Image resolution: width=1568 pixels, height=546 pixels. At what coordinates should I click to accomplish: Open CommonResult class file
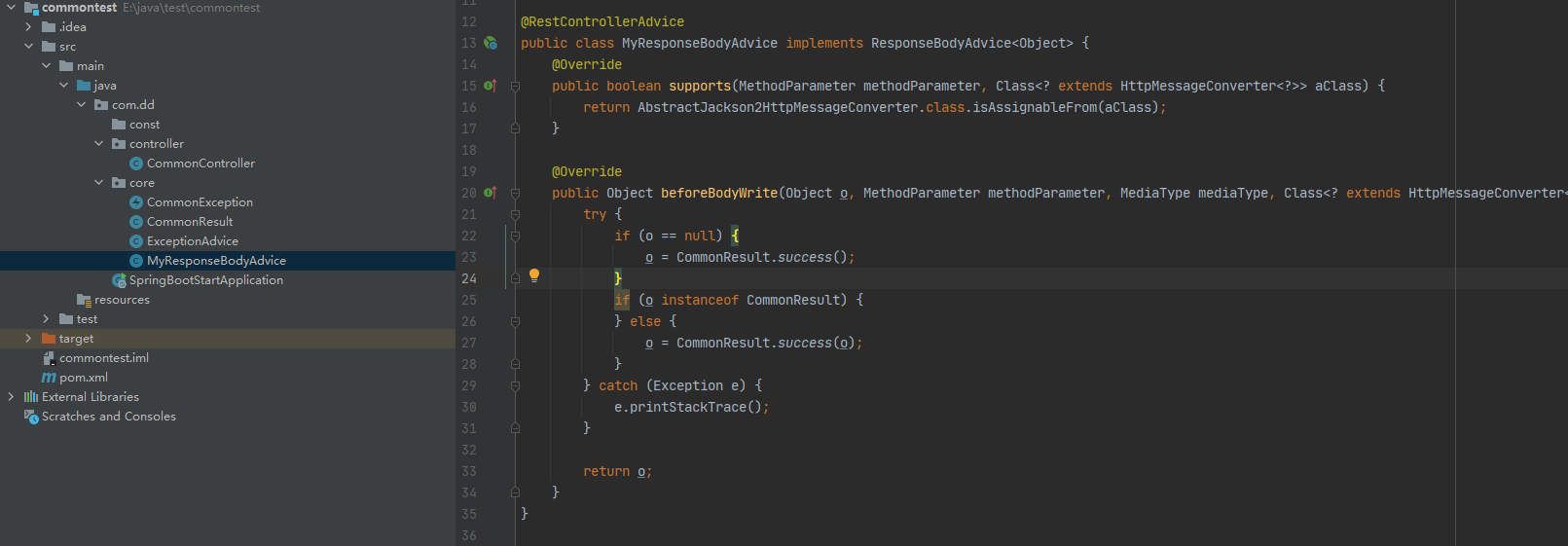190,222
